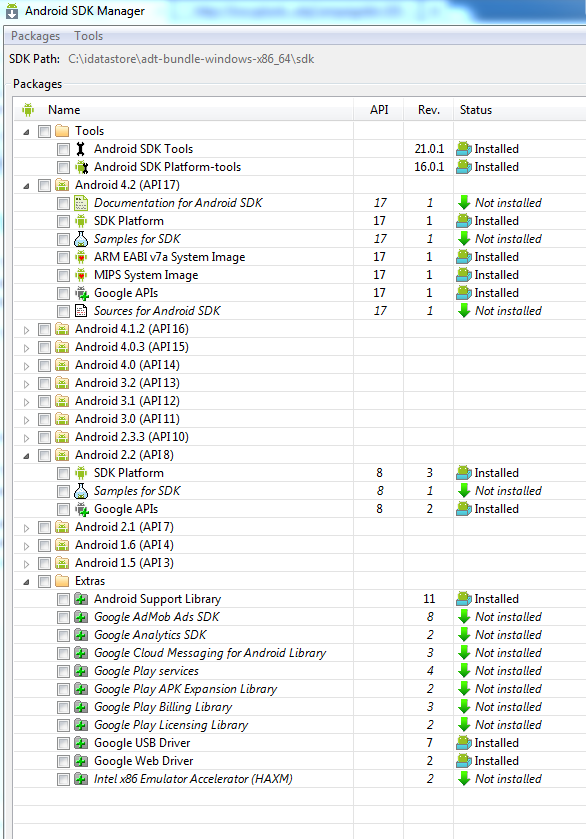586x839 pixels.
Task: Click the android icon in the Name column header
Action: point(28,110)
